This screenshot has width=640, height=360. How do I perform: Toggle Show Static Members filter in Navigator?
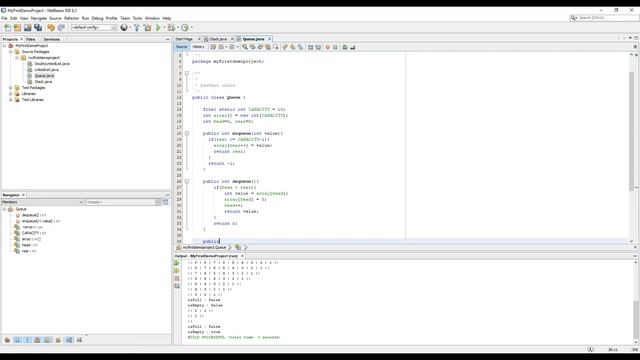coord(28,340)
